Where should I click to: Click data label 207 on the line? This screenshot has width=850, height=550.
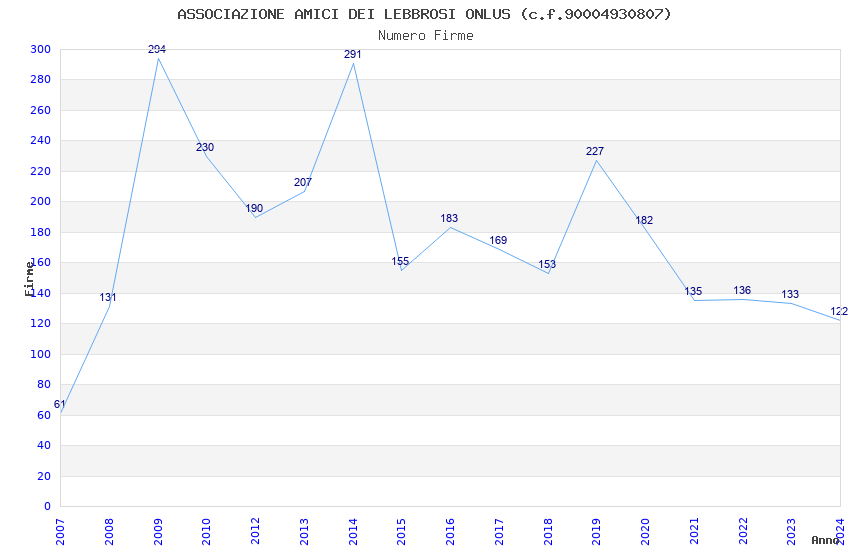302,183
